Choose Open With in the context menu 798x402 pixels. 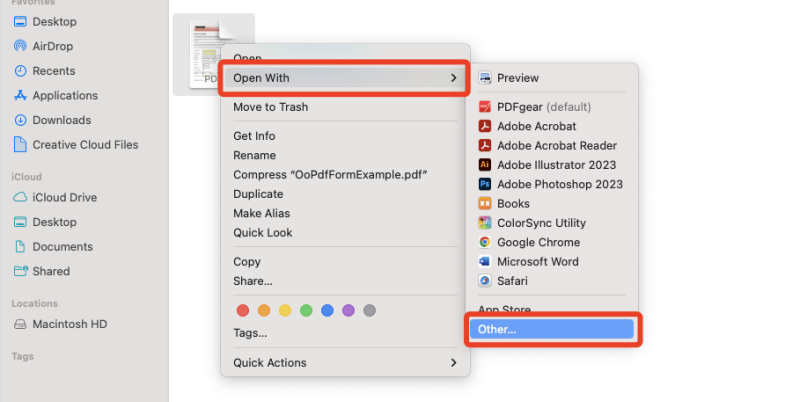coord(345,78)
